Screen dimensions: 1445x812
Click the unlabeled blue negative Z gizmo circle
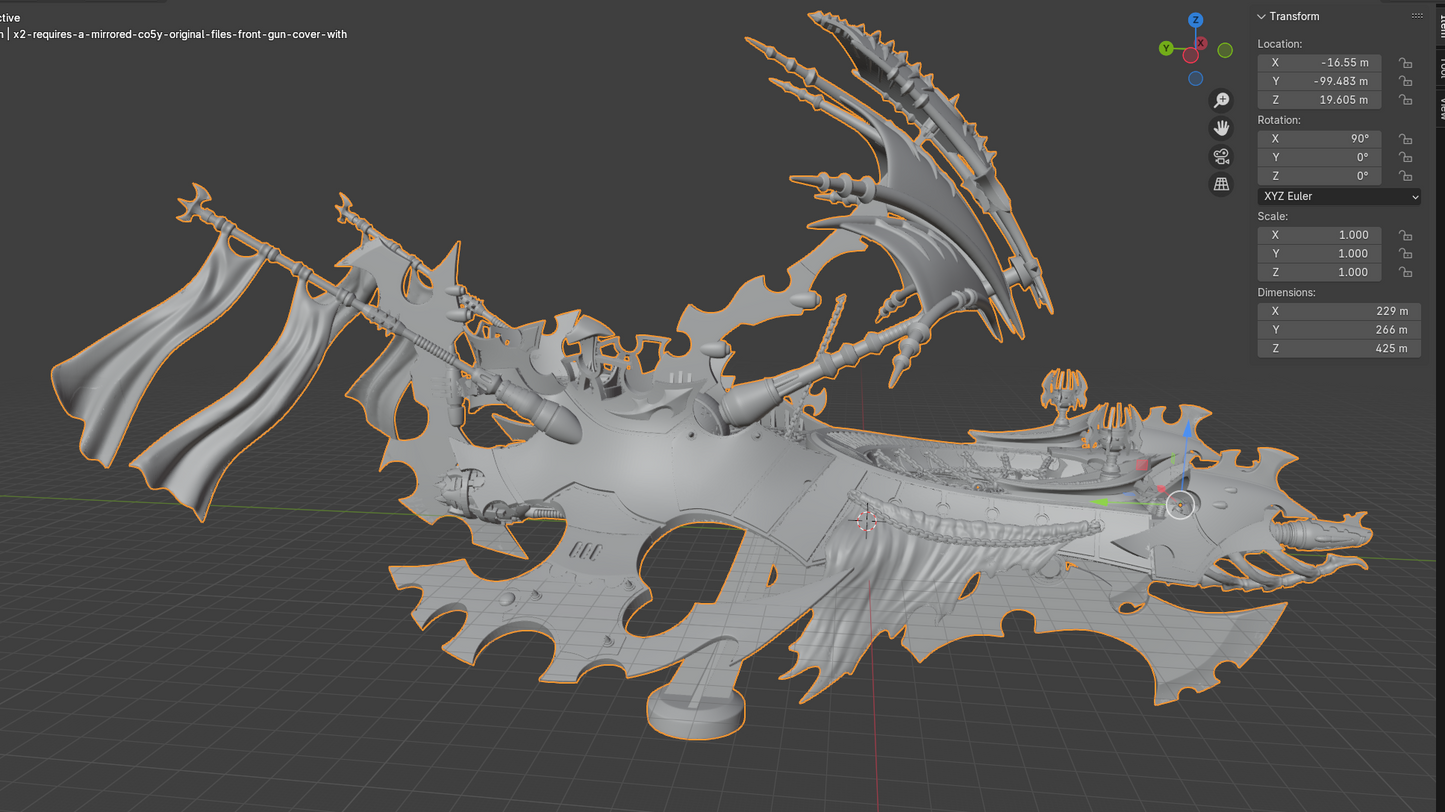[x=1195, y=79]
